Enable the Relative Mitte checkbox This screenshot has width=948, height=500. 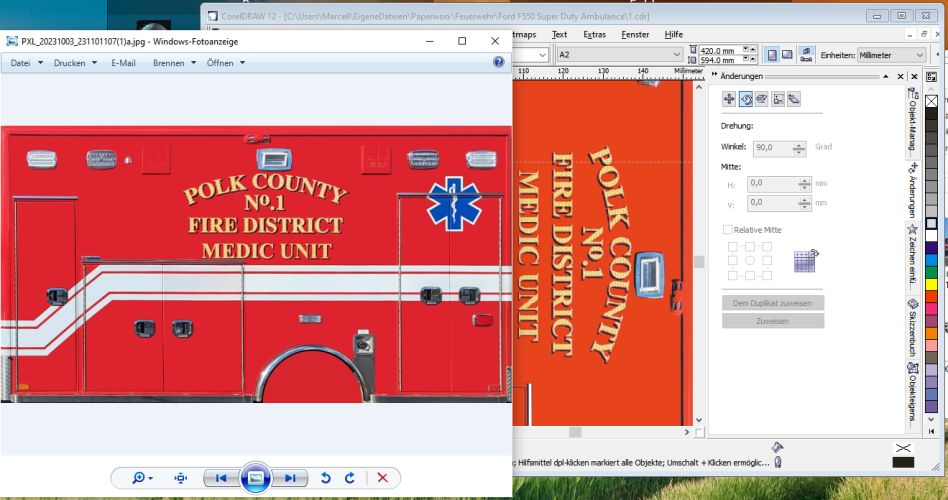[x=727, y=230]
